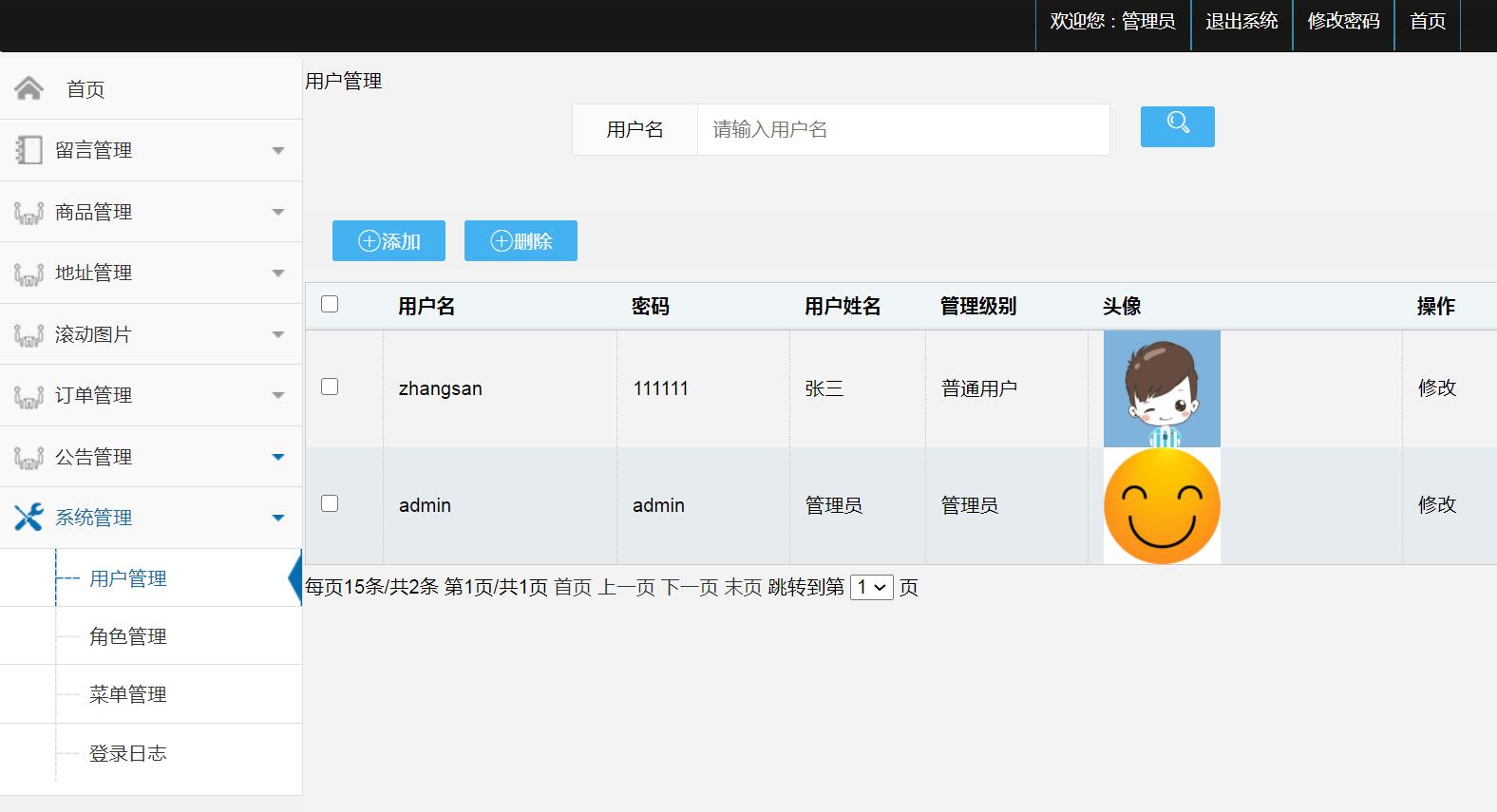This screenshot has width=1497, height=812.
Task: Check the admin row checkbox
Action: click(330, 503)
